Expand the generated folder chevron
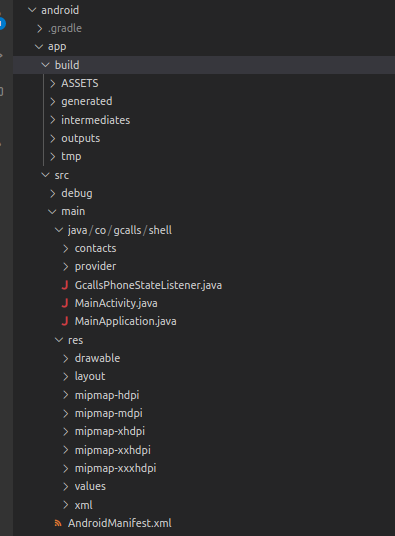 pos(53,102)
